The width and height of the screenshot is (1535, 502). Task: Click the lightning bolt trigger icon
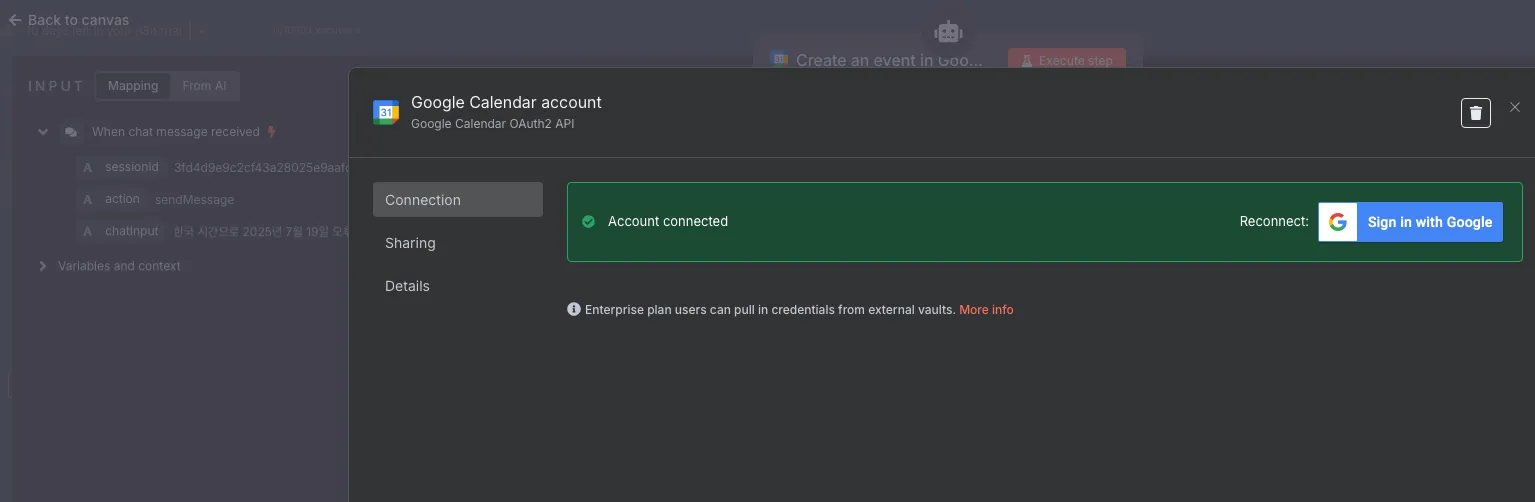coord(272,132)
